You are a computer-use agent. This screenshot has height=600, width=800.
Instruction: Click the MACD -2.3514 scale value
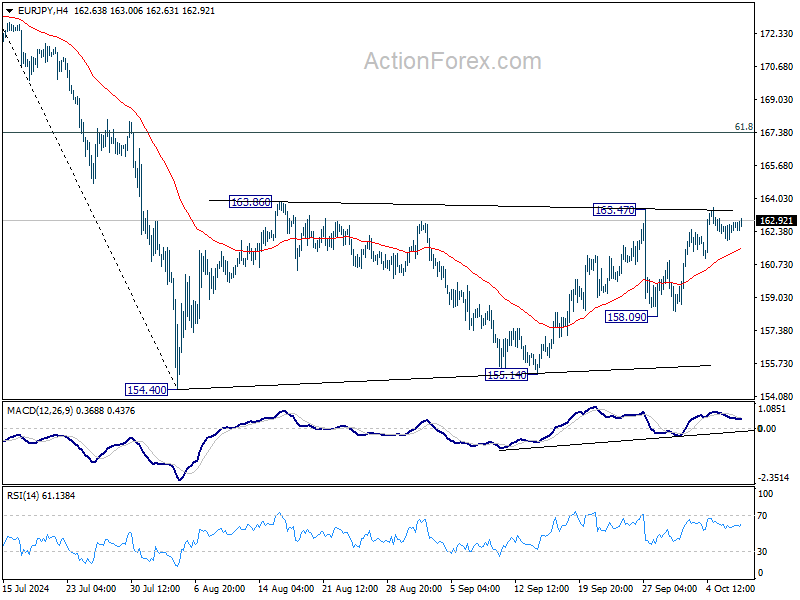[773, 478]
